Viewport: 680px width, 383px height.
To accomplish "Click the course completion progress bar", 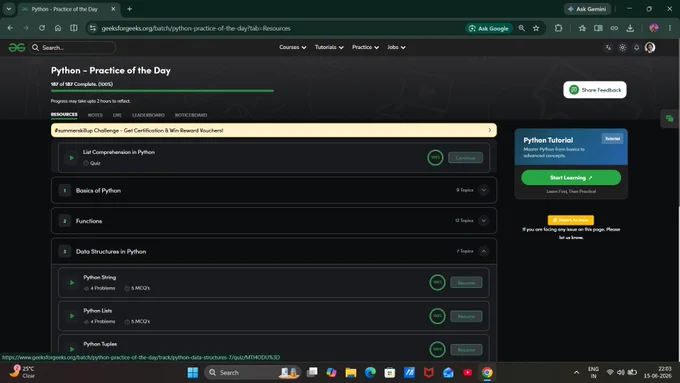I will point(162,91).
